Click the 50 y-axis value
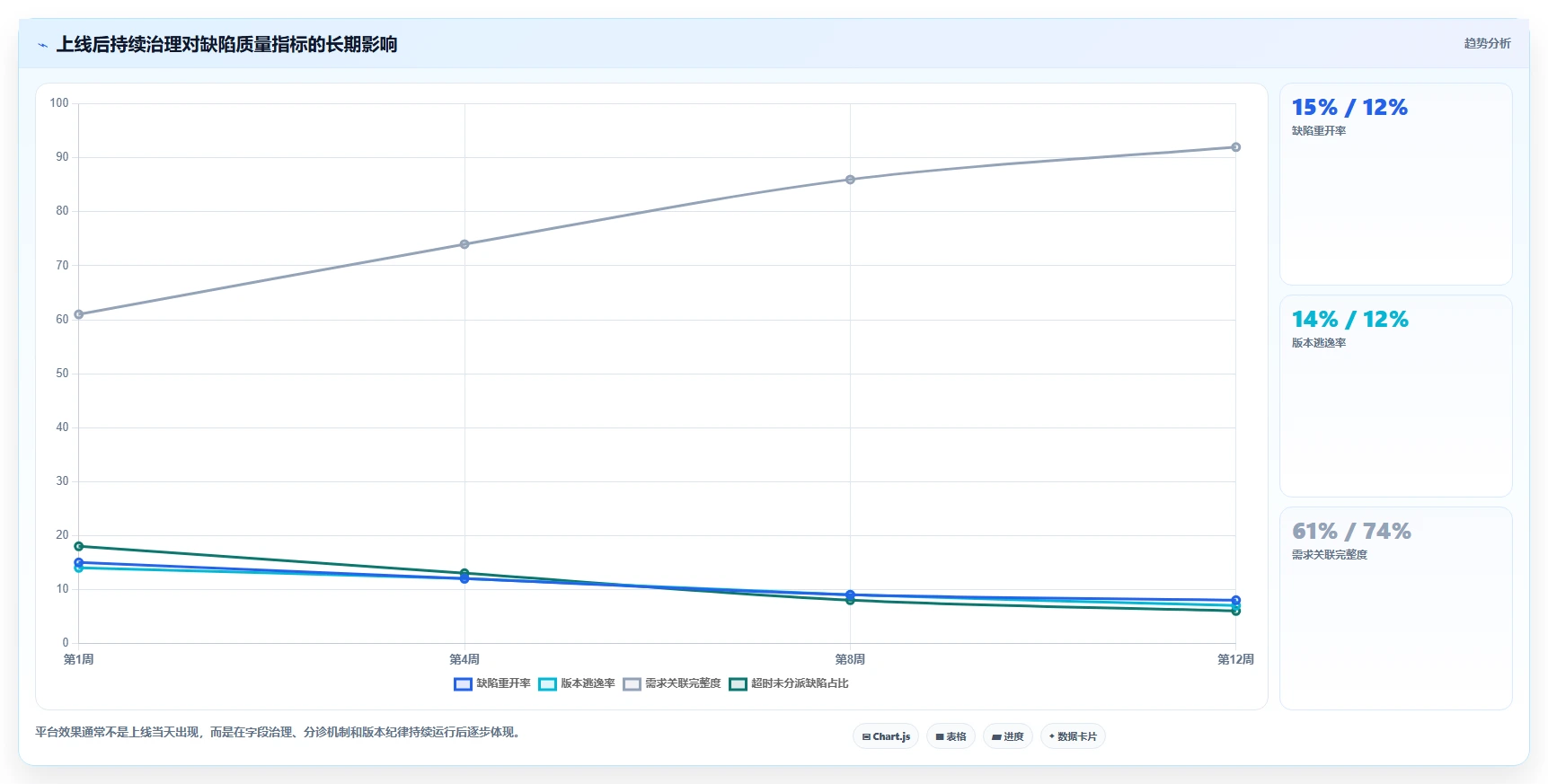This screenshot has height=784, width=1548. coord(62,374)
